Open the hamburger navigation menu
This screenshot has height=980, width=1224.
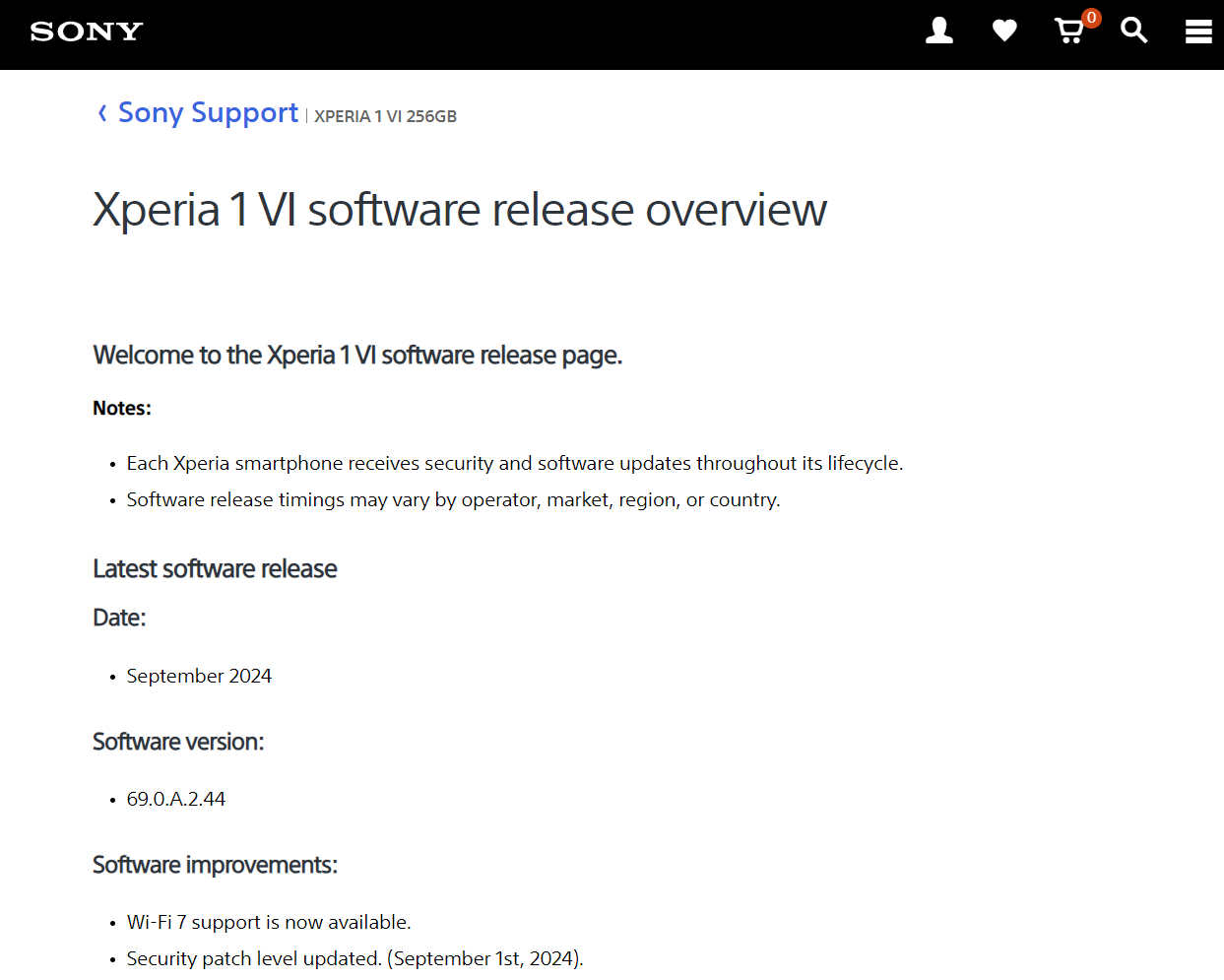[1198, 32]
